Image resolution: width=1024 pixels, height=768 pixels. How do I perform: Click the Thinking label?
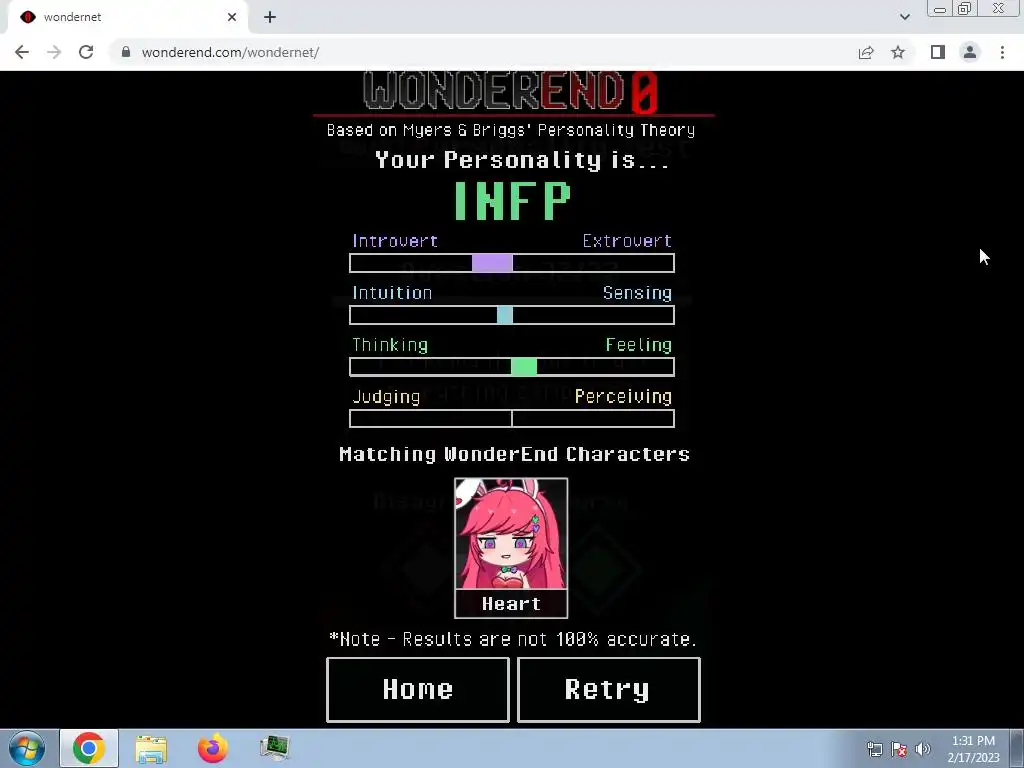tap(390, 345)
